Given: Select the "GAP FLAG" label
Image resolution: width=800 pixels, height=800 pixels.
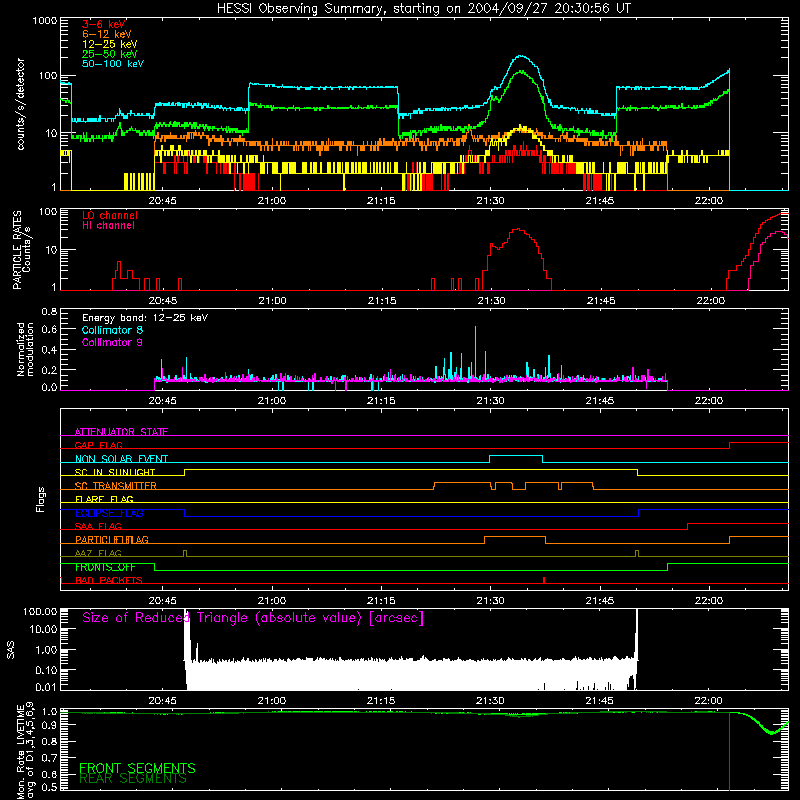Looking at the screenshot, I should tap(98, 445).
